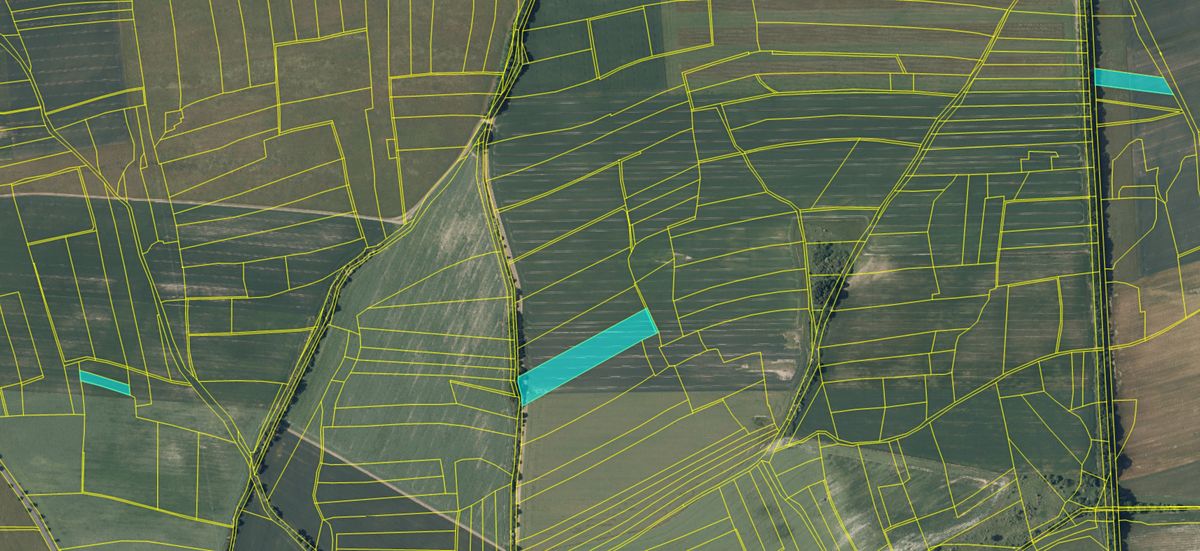Select the cyan parcel in the top-right corner
The image size is (1200, 551).
tap(1133, 81)
